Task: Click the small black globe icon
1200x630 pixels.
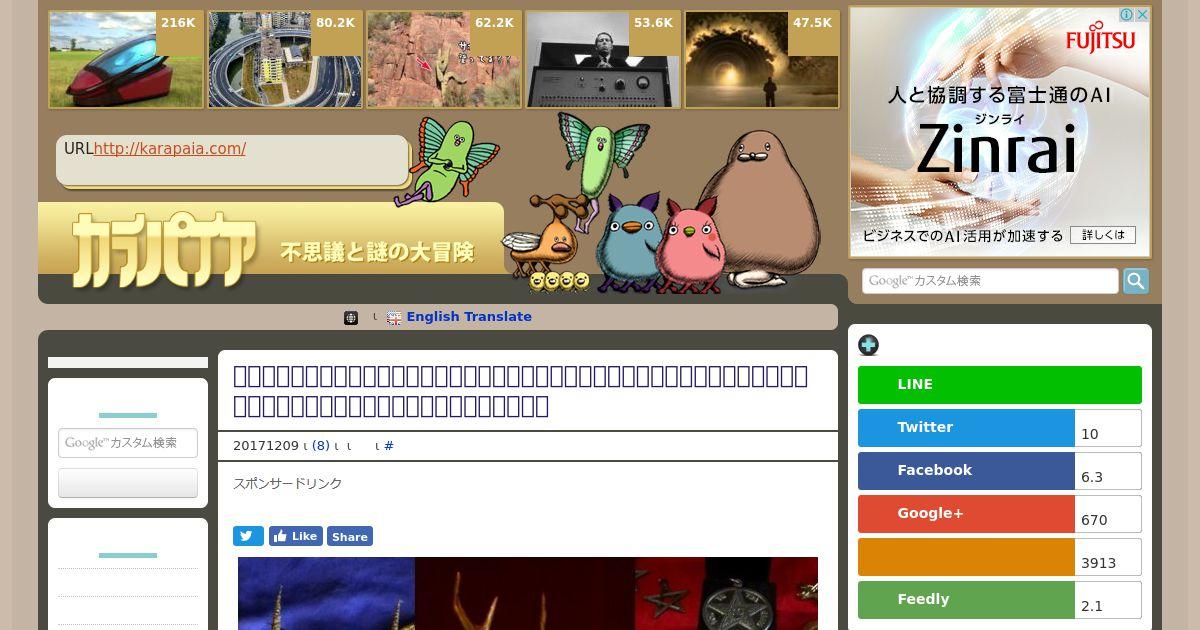Action: (351, 318)
